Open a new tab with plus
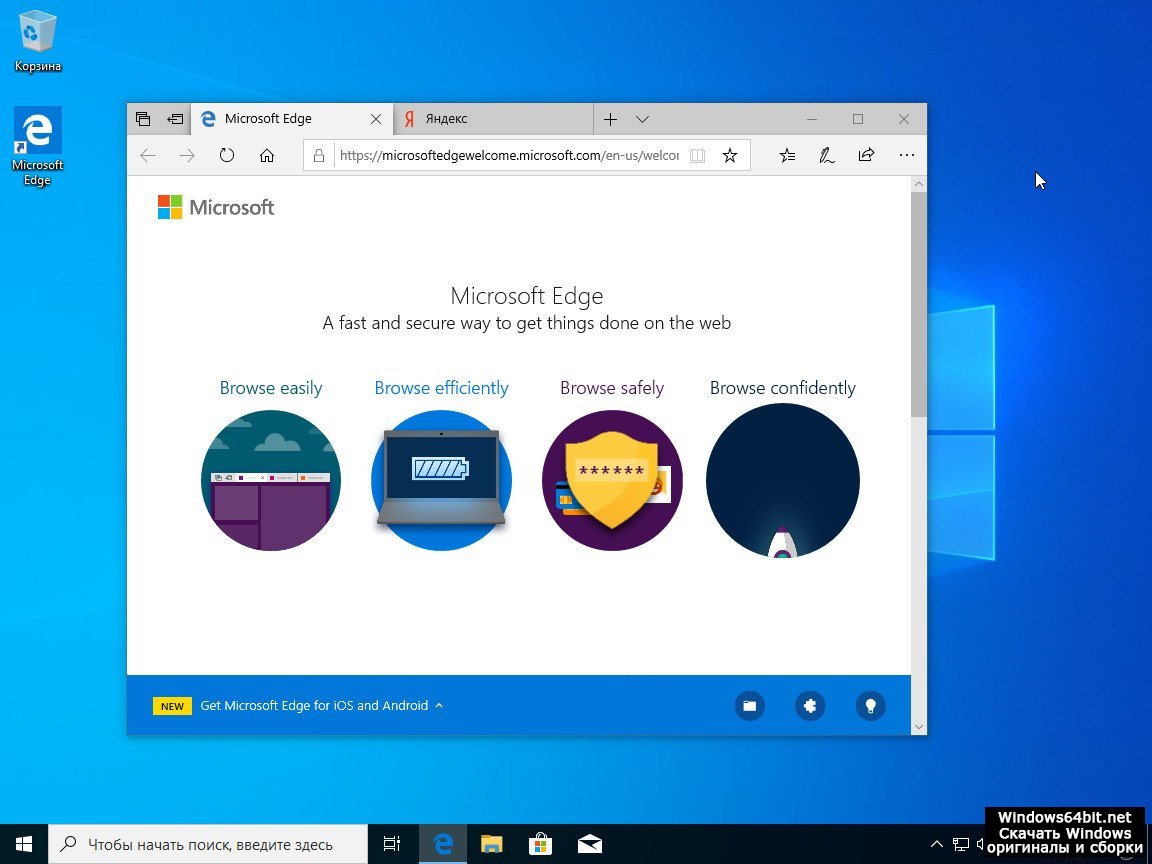The image size is (1152, 864). 610,119
